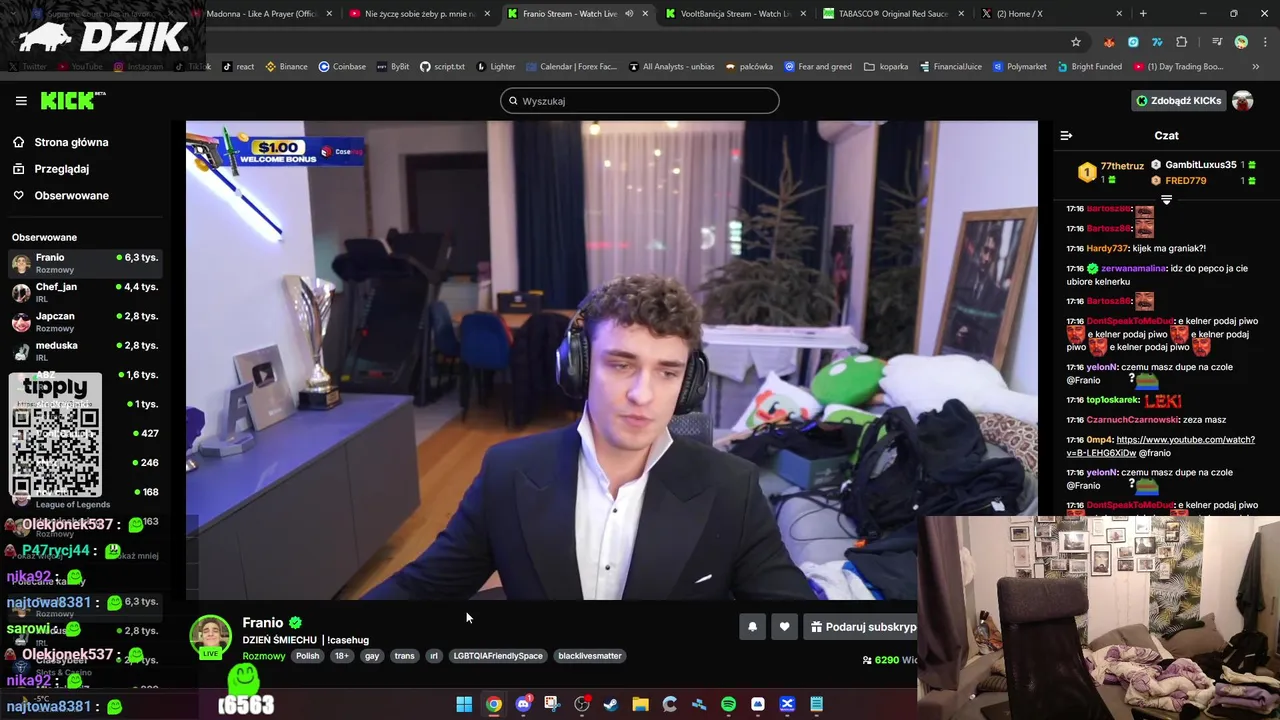Click Hardy737 username in chat
The image size is (1280, 720).
pos(1108,248)
